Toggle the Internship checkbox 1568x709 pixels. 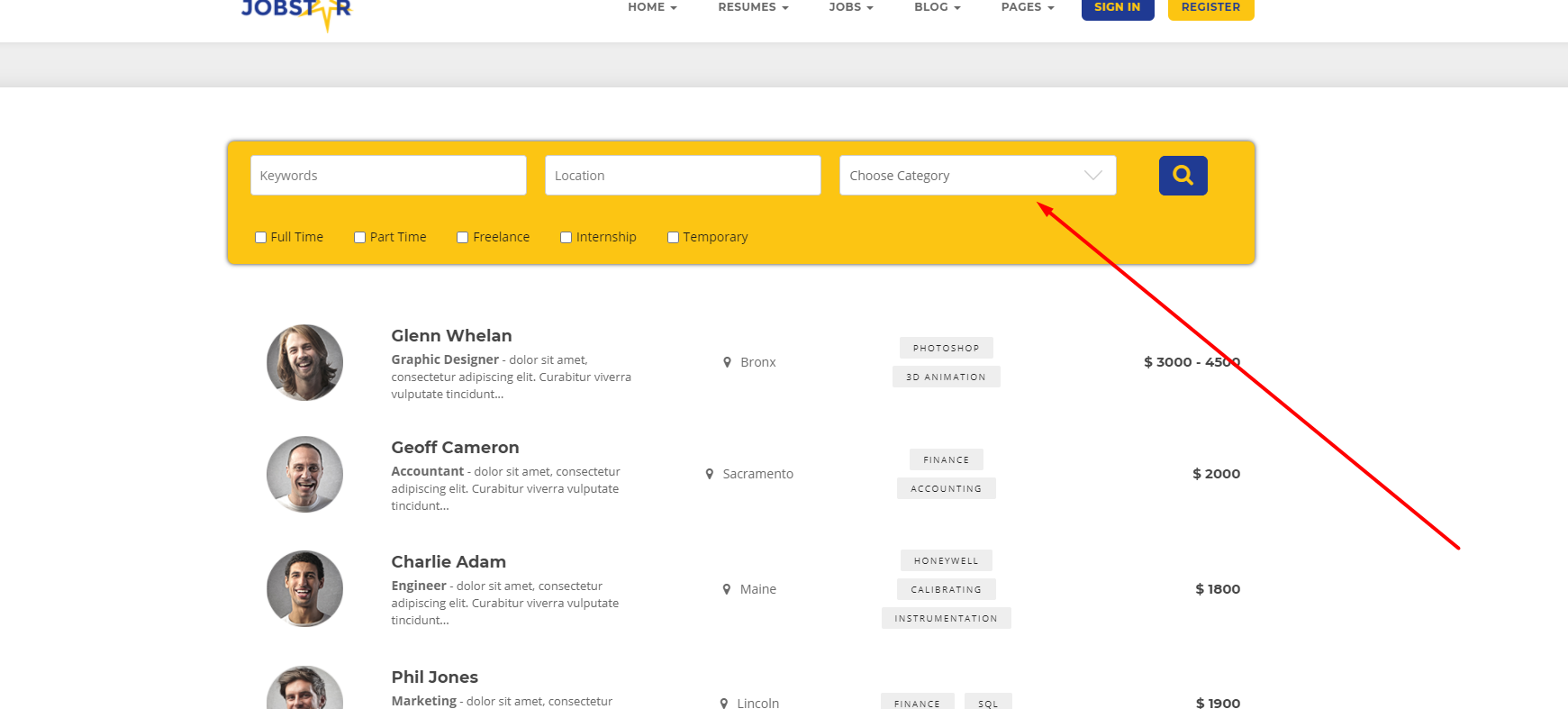coord(566,237)
